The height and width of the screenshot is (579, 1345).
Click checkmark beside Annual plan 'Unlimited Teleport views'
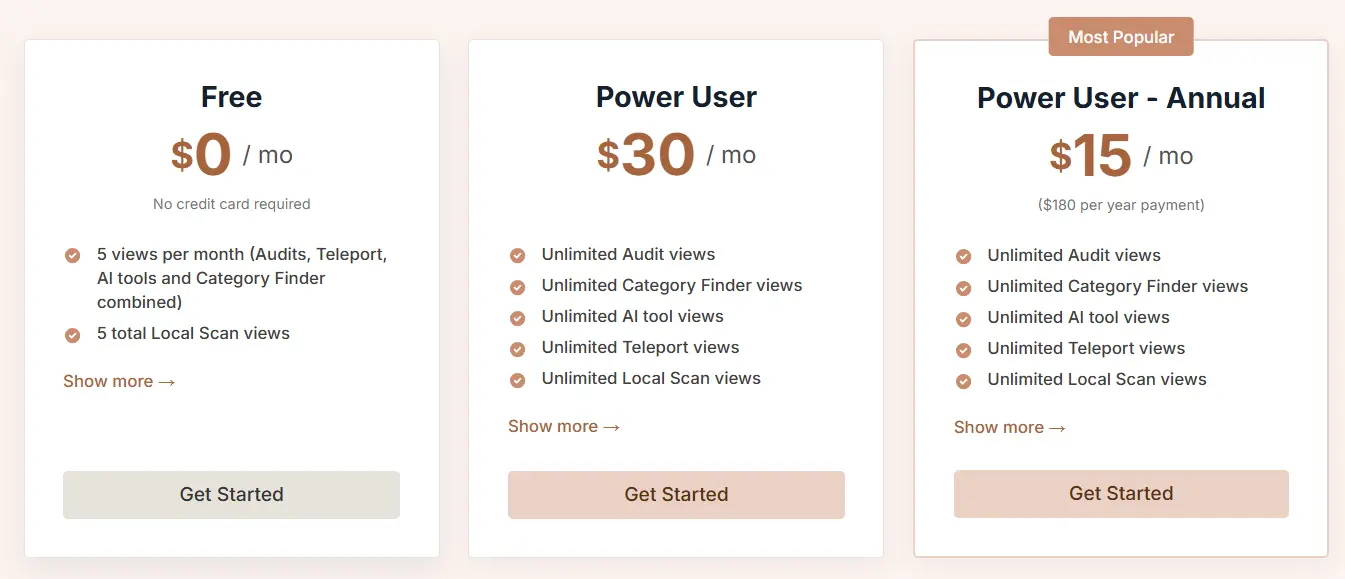pos(963,350)
